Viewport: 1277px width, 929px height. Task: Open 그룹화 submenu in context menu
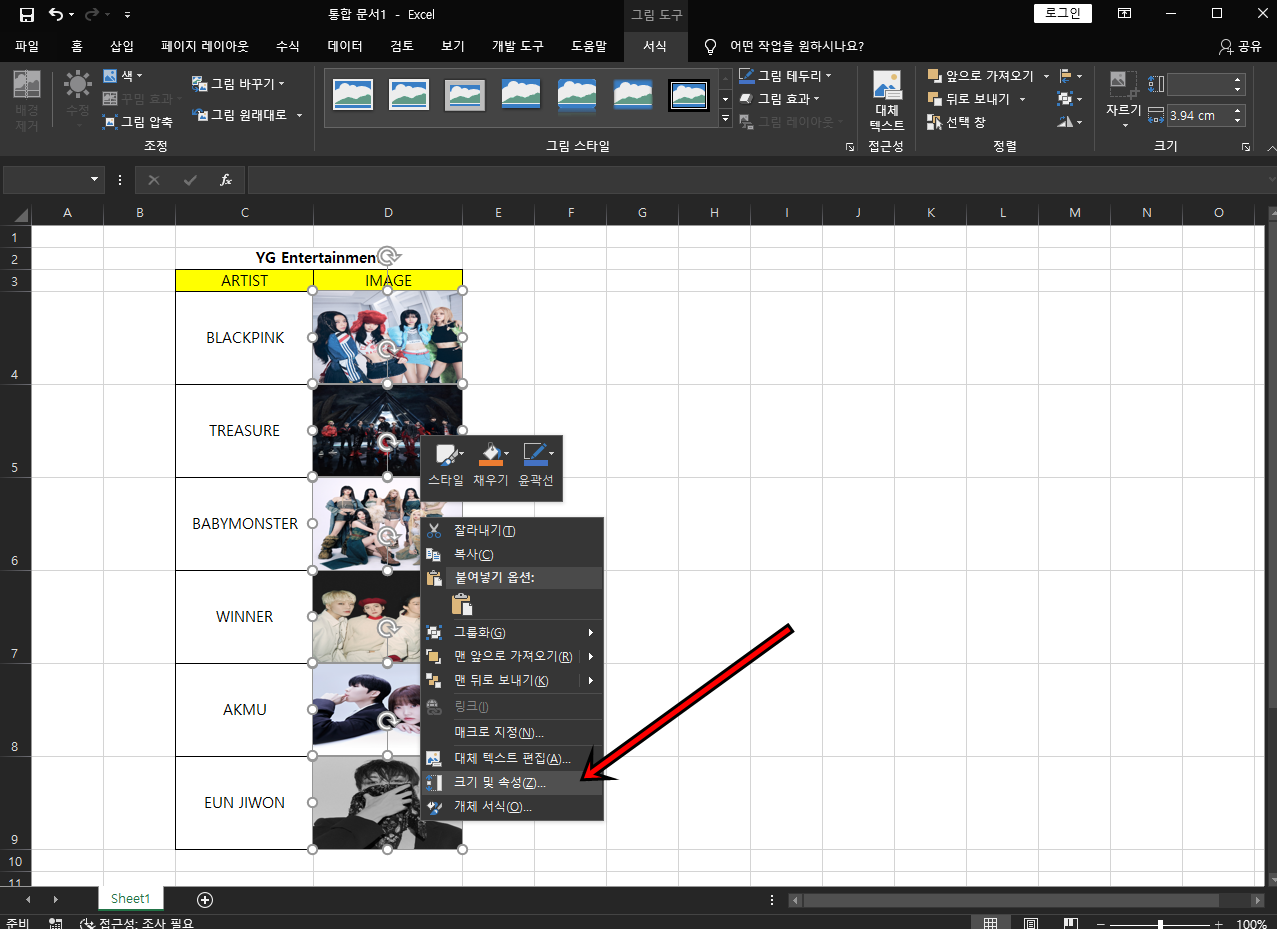point(512,632)
